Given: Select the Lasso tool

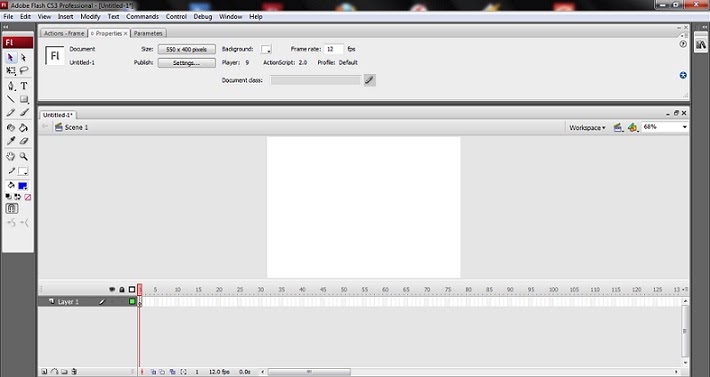Looking at the screenshot, I should [x=24, y=71].
